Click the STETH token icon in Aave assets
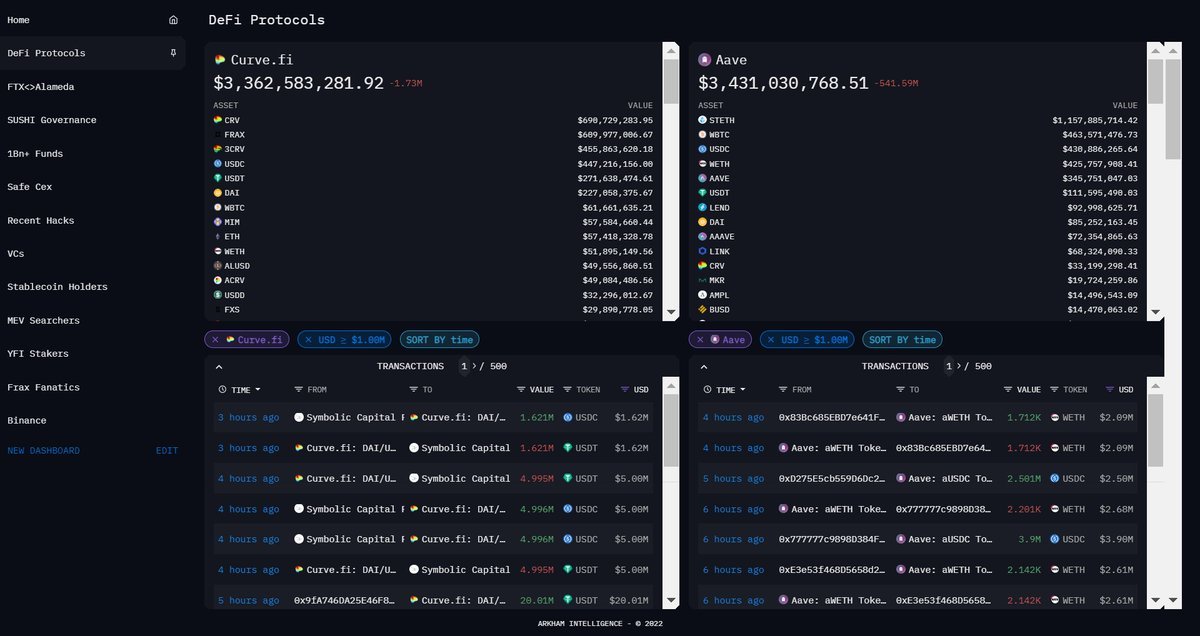Viewport: 1200px width, 636px height. (702, 120)
